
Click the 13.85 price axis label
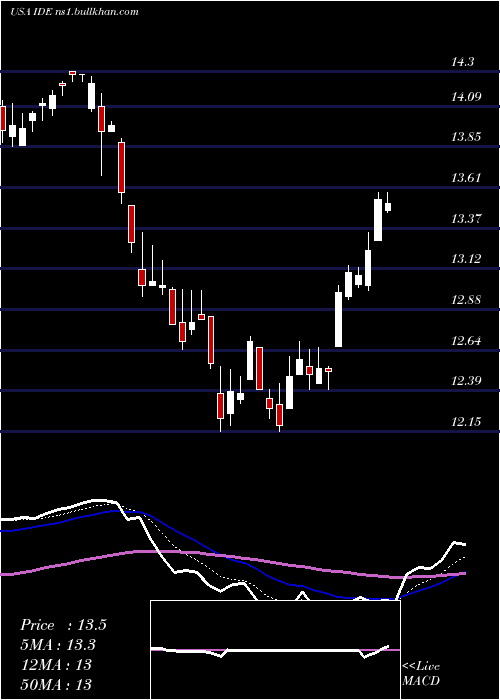pos(466,137)
